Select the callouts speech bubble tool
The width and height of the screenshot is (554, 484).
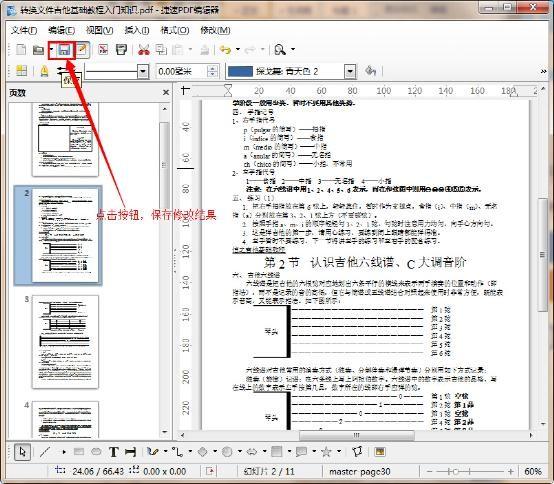click(x=301, y=452)
